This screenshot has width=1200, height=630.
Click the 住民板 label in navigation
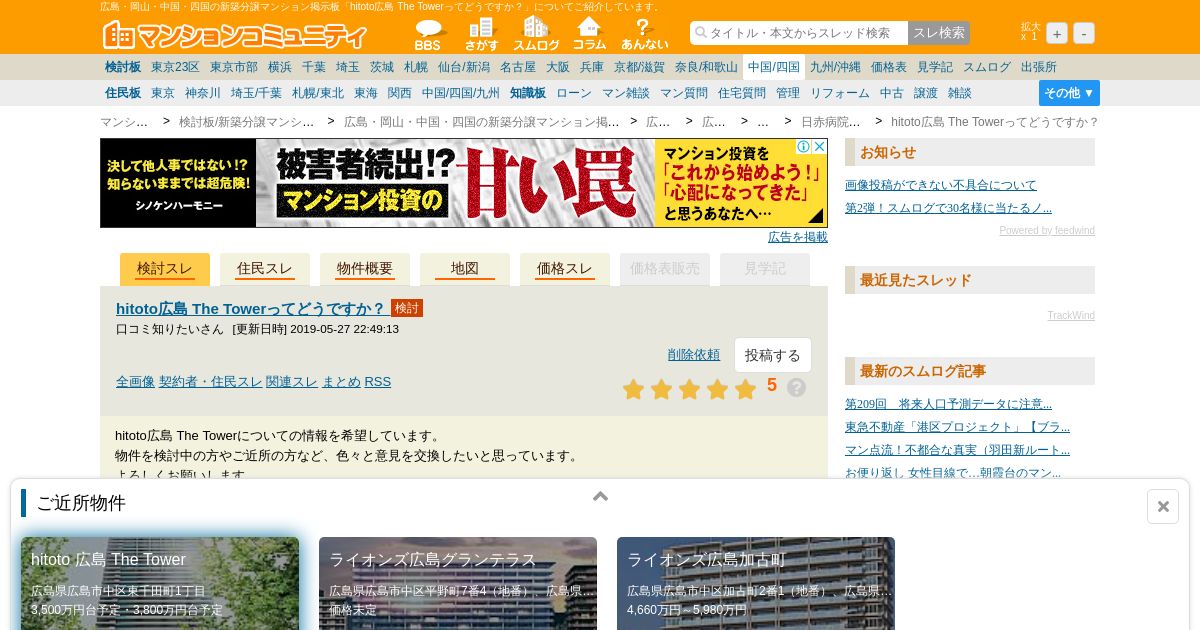123,93
